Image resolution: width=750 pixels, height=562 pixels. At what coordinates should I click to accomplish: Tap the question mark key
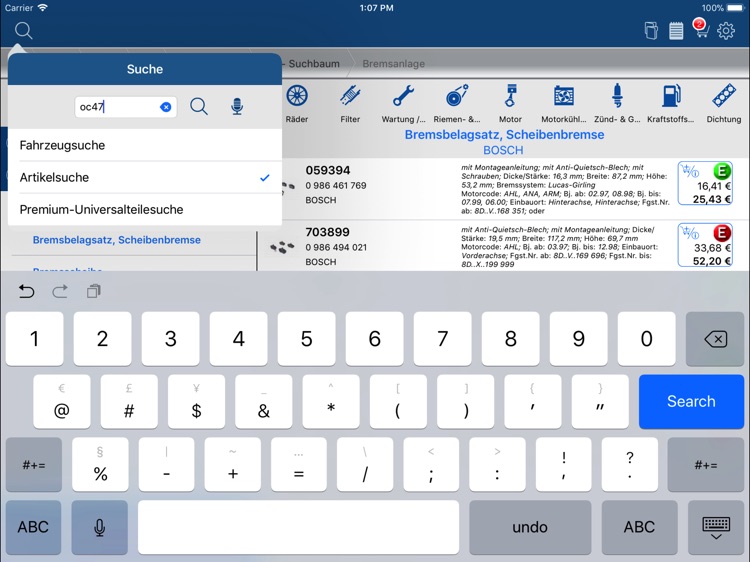630,465
